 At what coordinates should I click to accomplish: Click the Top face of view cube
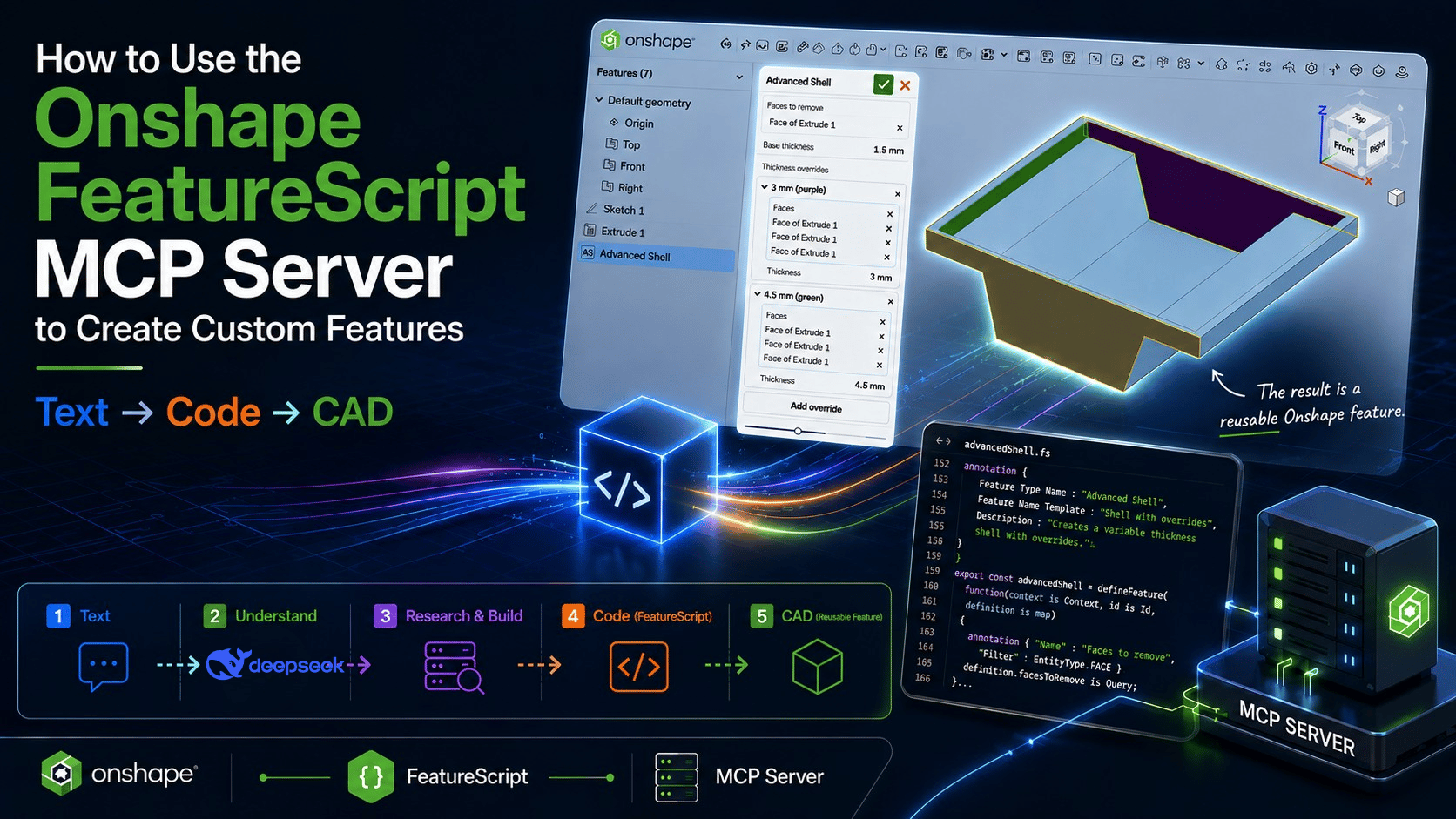[1358, 117]
